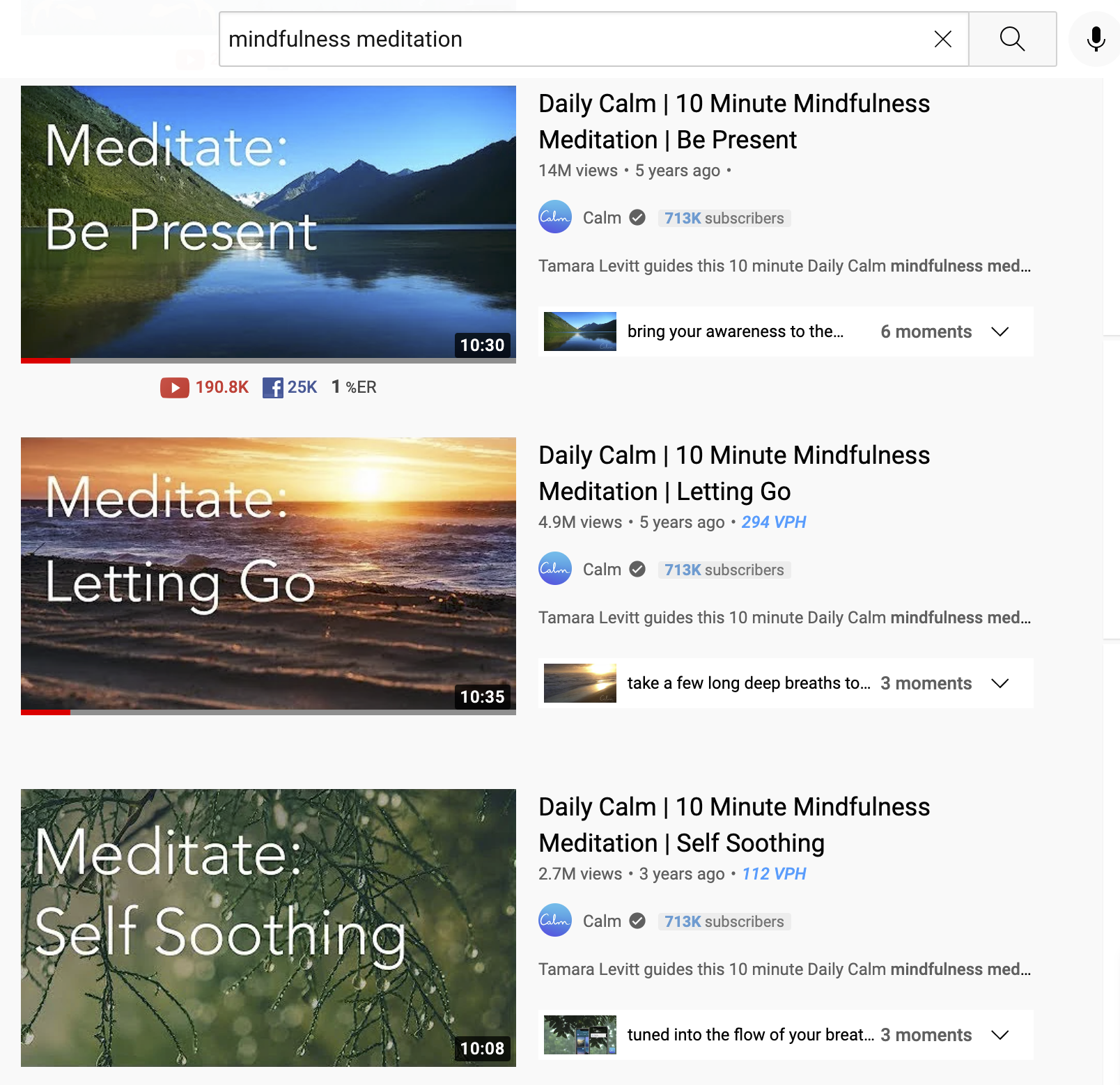Image resolution: width=1120 pixels, height=1085 pixels.
Task: Click watch progress bar under Letting Go thumbnail
Action: coord(268,712)
